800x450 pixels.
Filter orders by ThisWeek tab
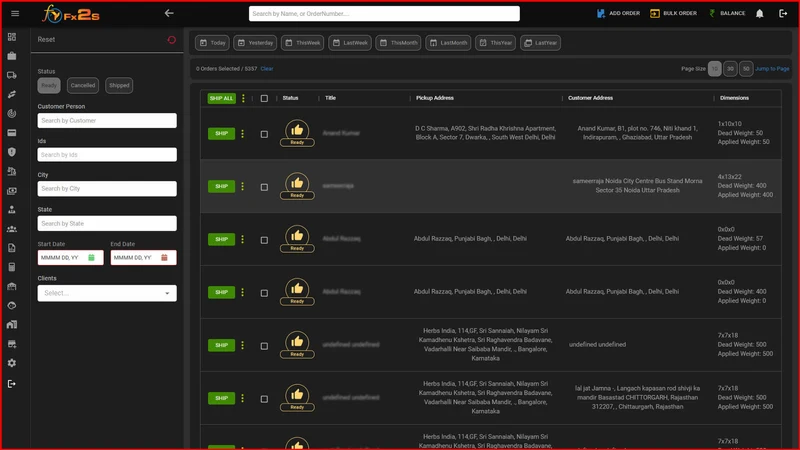(x=303, y=43)
